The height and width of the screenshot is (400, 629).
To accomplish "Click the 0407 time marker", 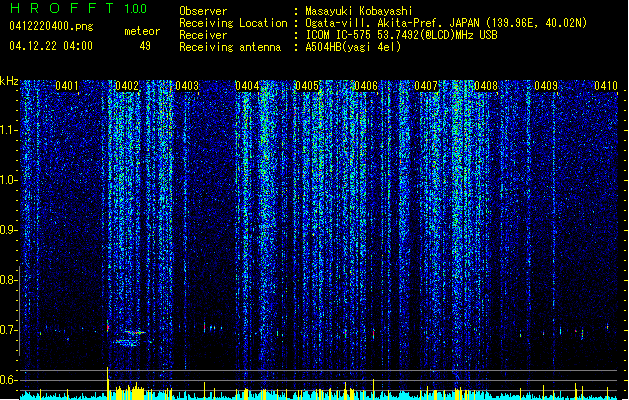I will (426, 86).
